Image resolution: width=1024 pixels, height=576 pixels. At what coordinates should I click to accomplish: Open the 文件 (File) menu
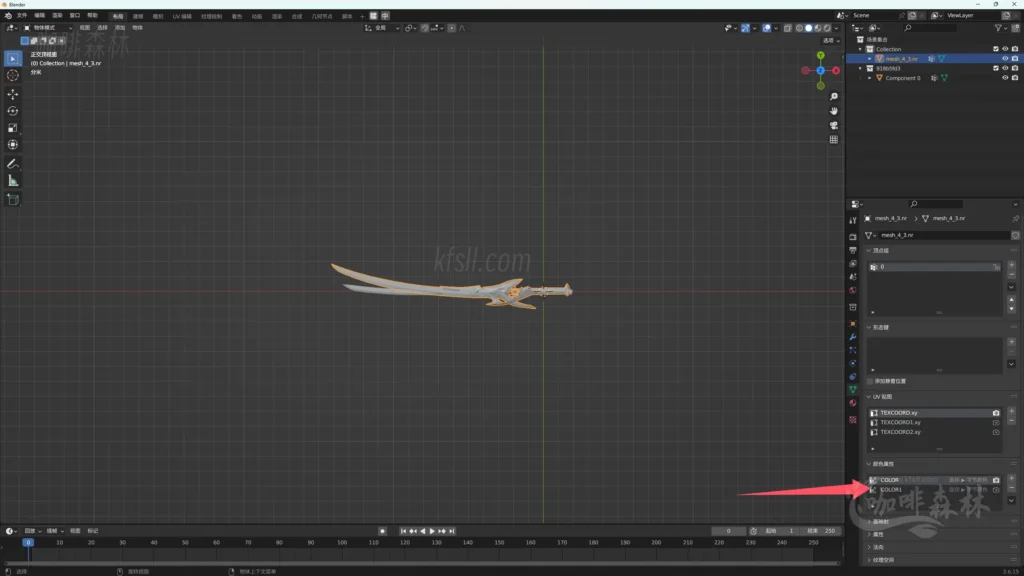coord(22,16)
